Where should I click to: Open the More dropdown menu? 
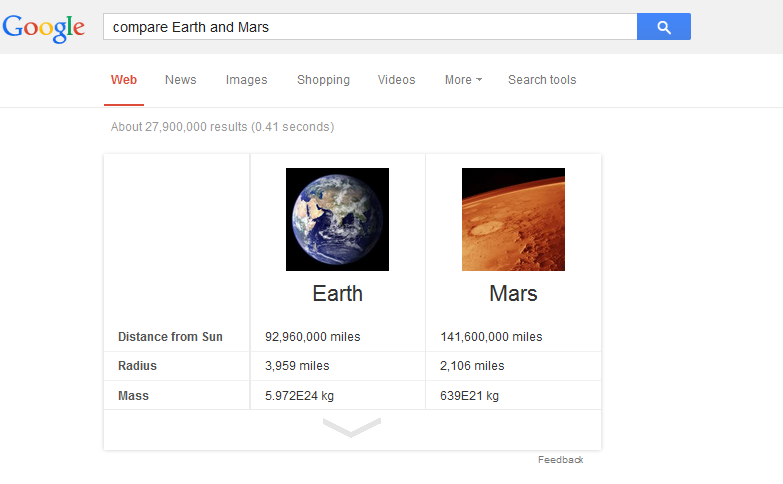(x=463, y=80)
